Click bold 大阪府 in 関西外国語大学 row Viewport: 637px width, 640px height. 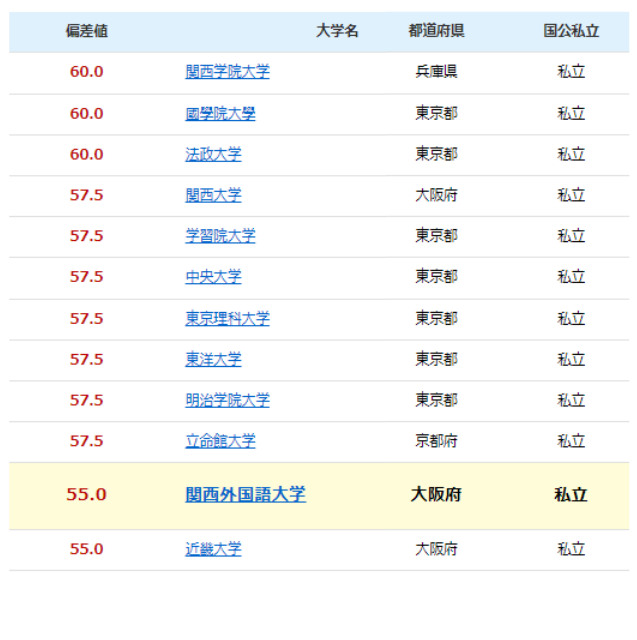coord(436,494)
